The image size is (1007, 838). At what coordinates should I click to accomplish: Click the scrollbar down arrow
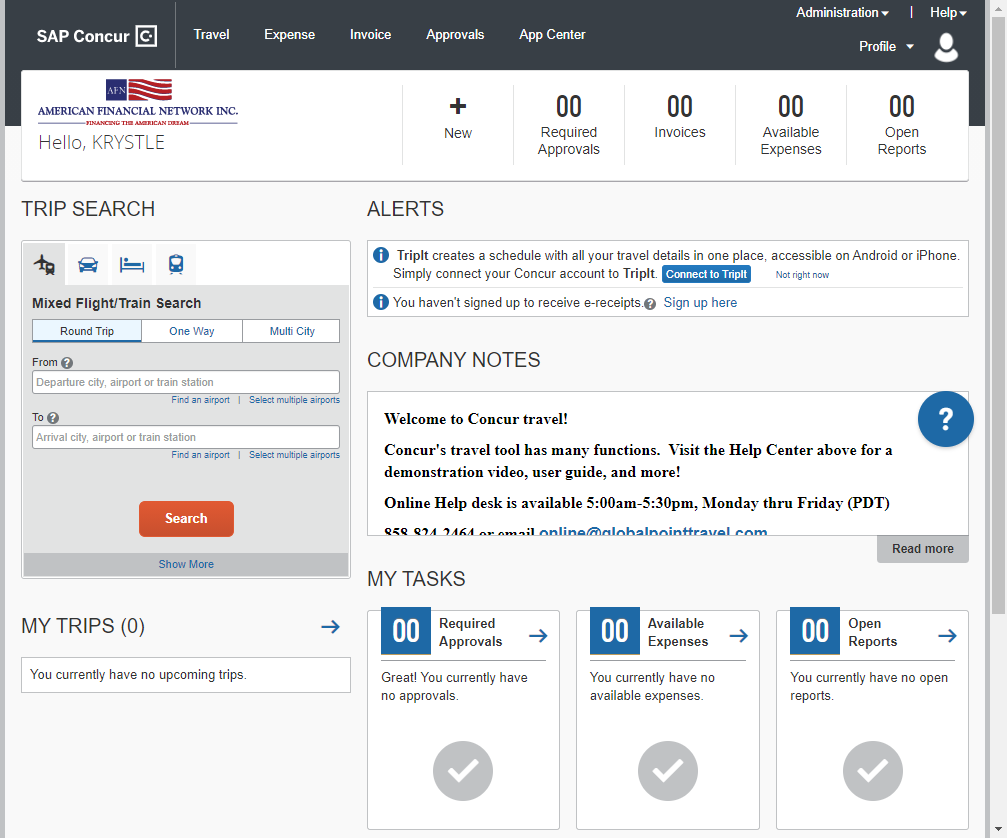[998, 830]
